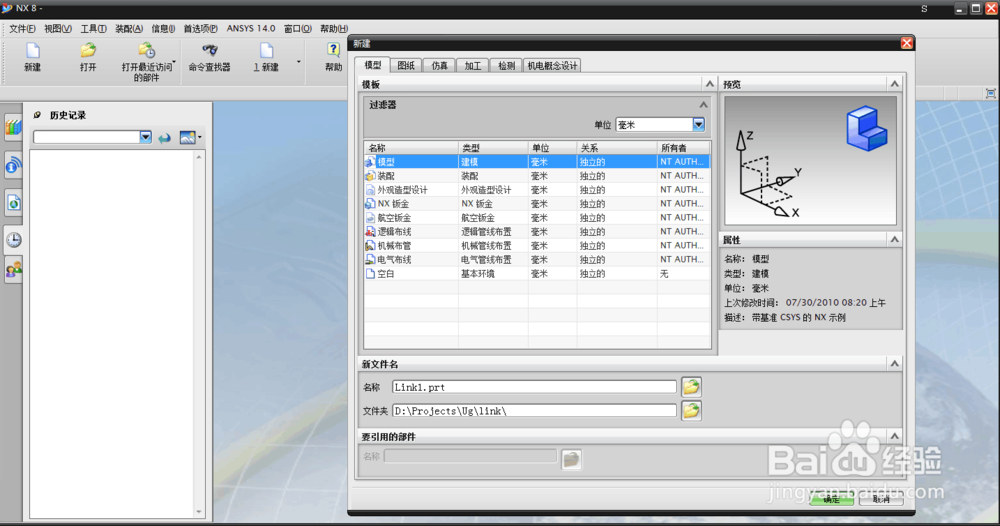The height and width of the screenshot is (526, 1000).
Task: Select the 外观造型设计 template row
Action: coord(536,190)
